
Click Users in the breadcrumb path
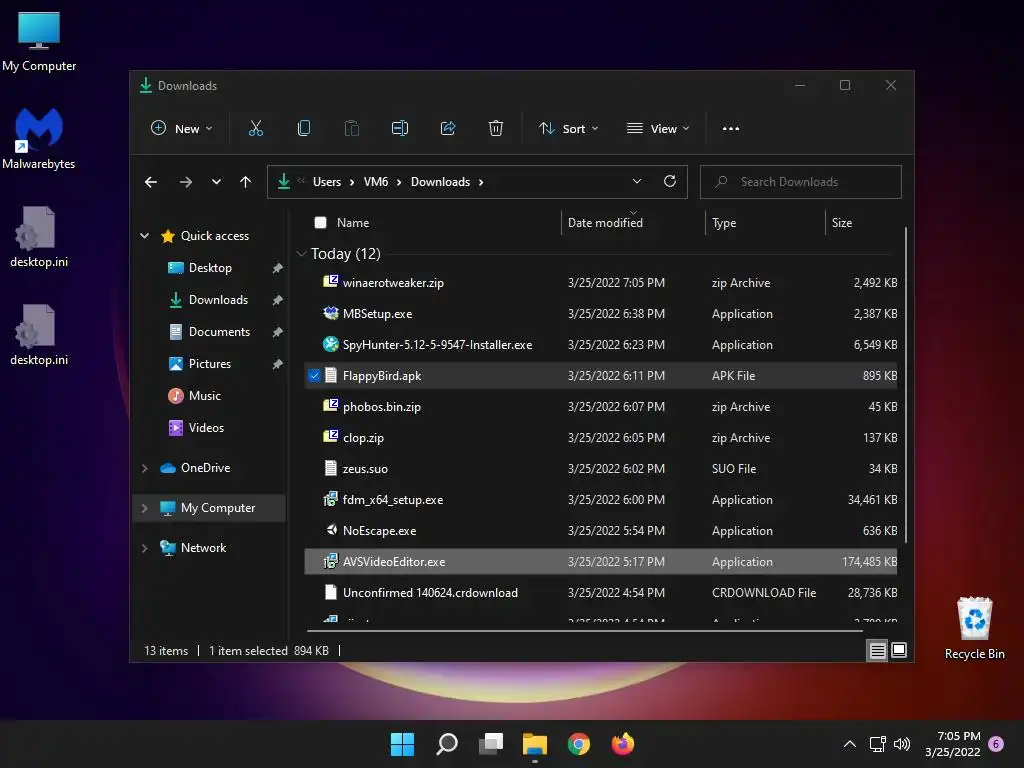[327, 182]
